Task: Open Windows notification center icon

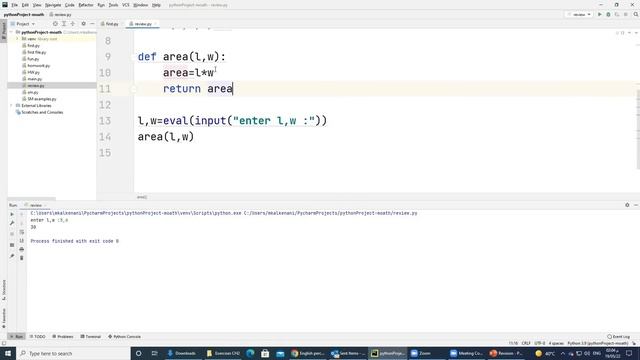Action: 629,353
